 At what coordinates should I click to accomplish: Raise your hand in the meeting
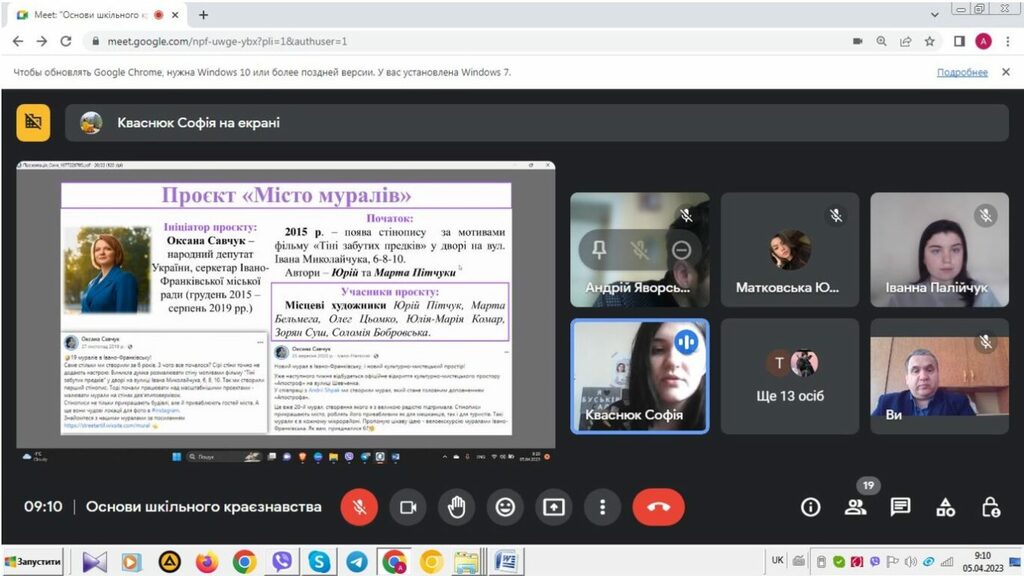coord(457,507)
